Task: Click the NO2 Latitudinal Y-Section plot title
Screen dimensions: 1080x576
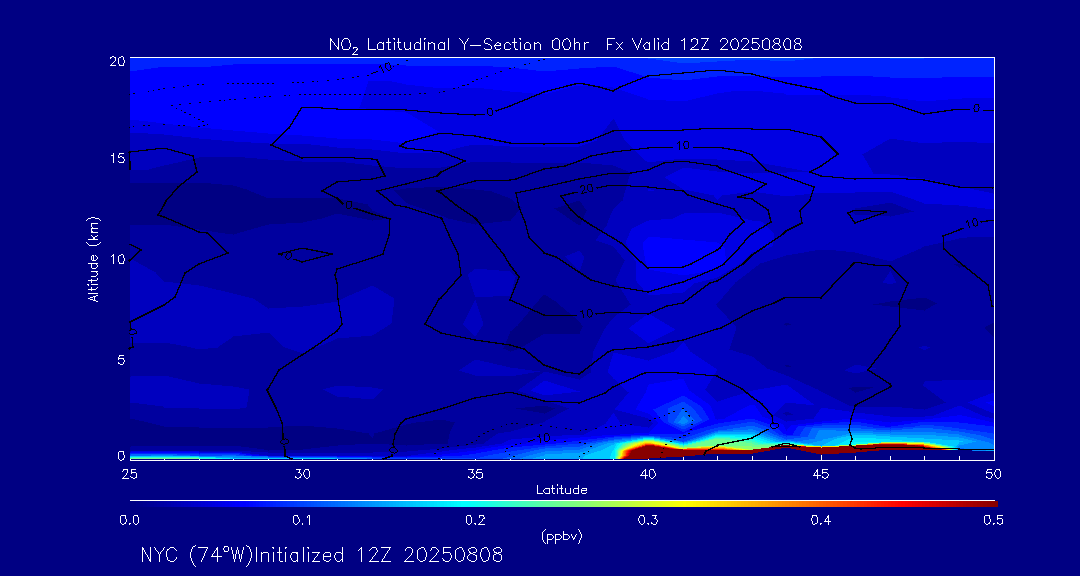Action: (x=565, y=44)
